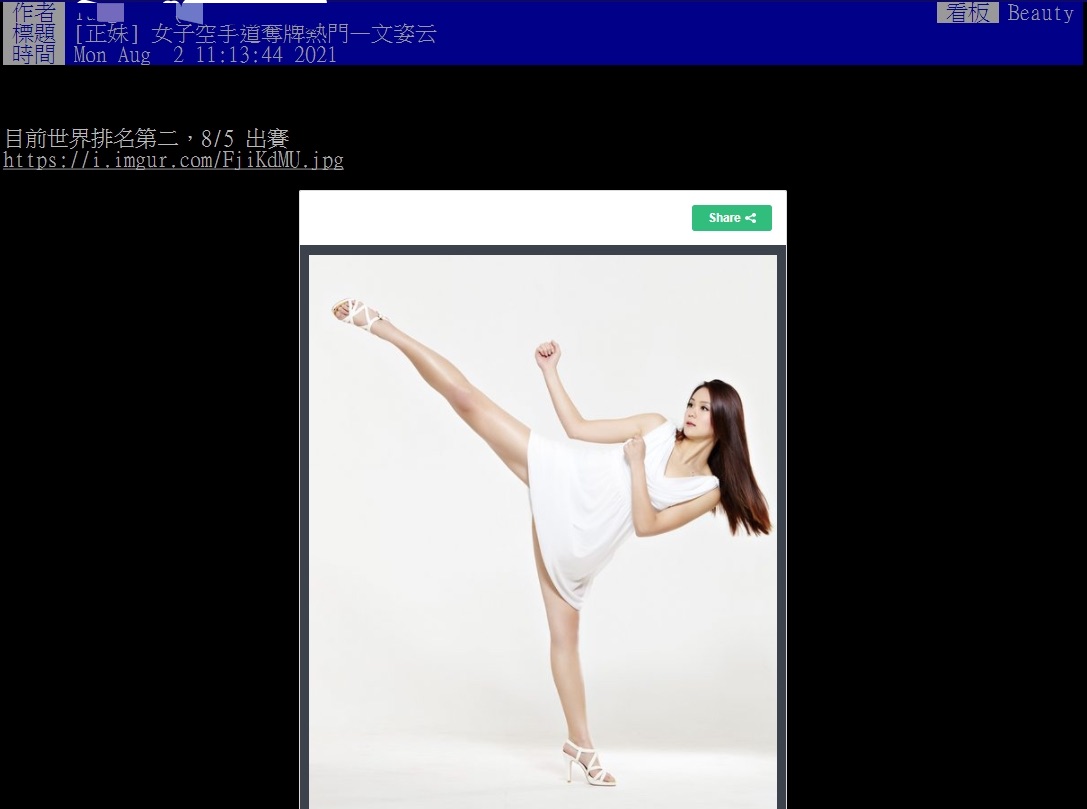Click the board name Beauty

[x=1040, y=12]
